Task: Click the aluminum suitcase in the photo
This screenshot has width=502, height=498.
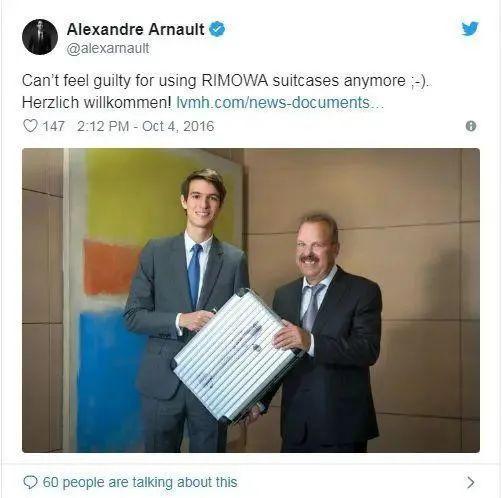Action: pos(235,356)
